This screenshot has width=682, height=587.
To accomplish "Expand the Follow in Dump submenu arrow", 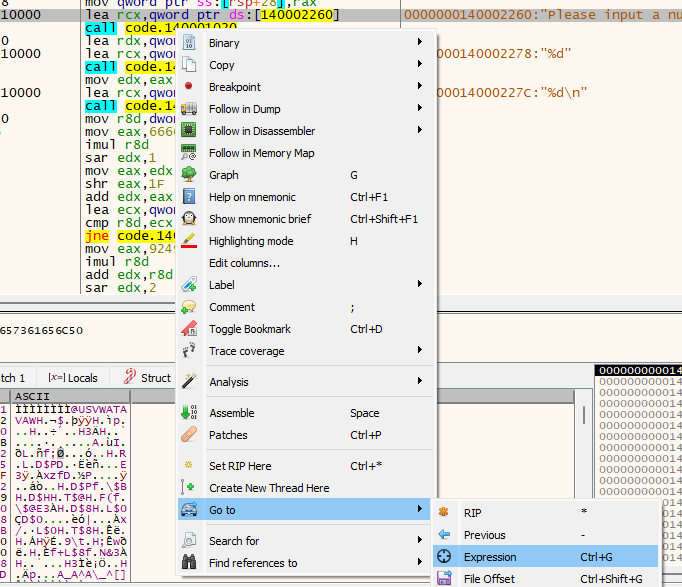I will [420, 108].
